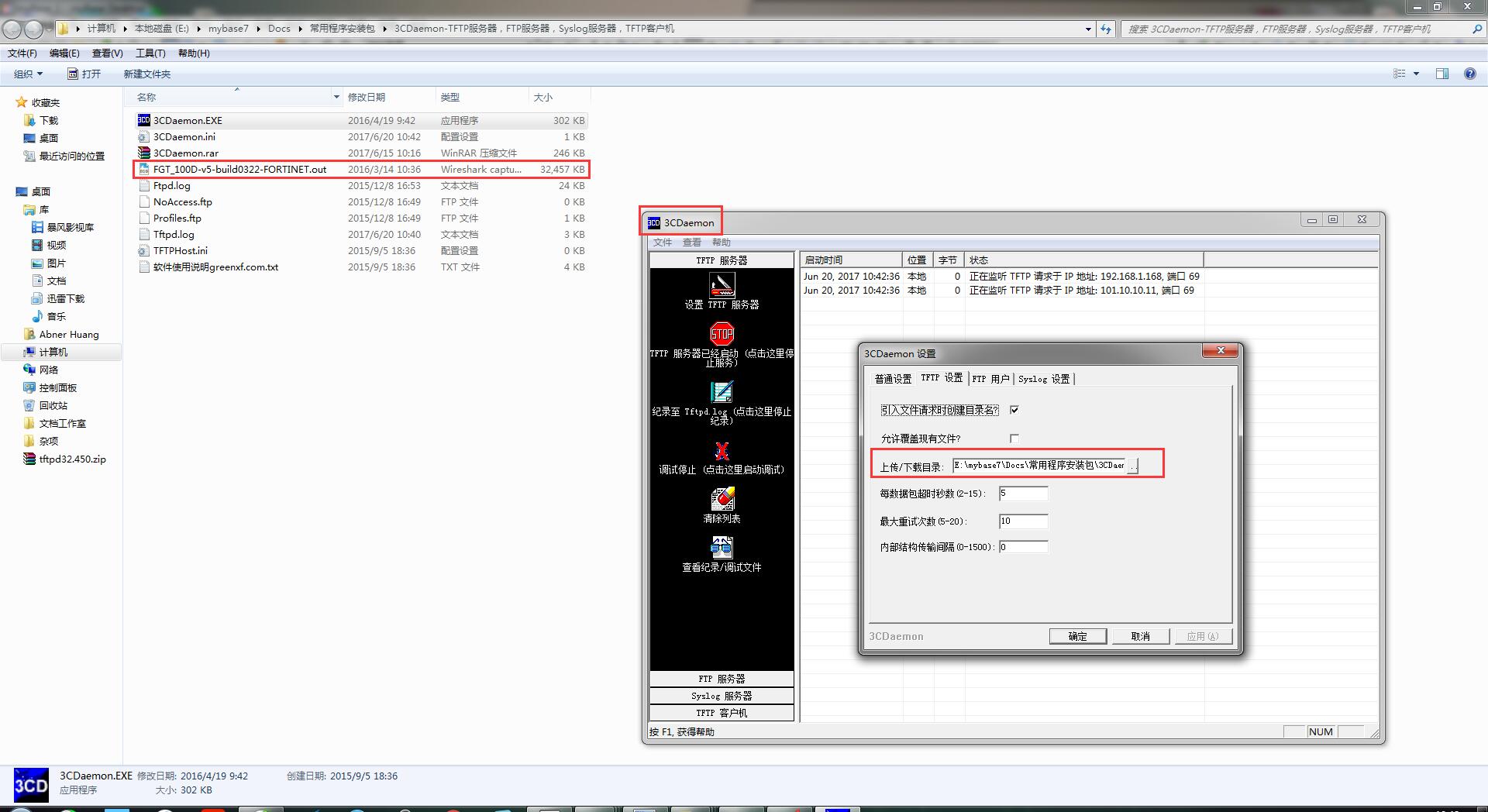The width and height of the screenshot is (1488, 812).
Task: Open 查看 menu in 3CDaemon window
Action: point(691,243)
